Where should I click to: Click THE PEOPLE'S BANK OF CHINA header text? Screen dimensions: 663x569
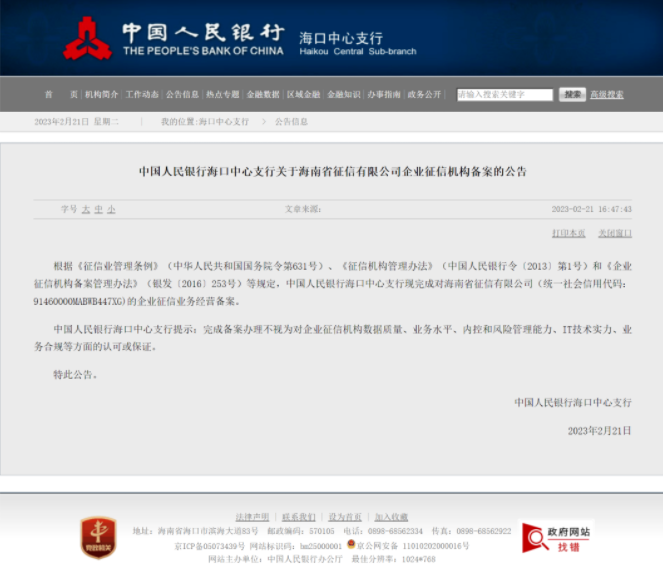tap(203, 51)
